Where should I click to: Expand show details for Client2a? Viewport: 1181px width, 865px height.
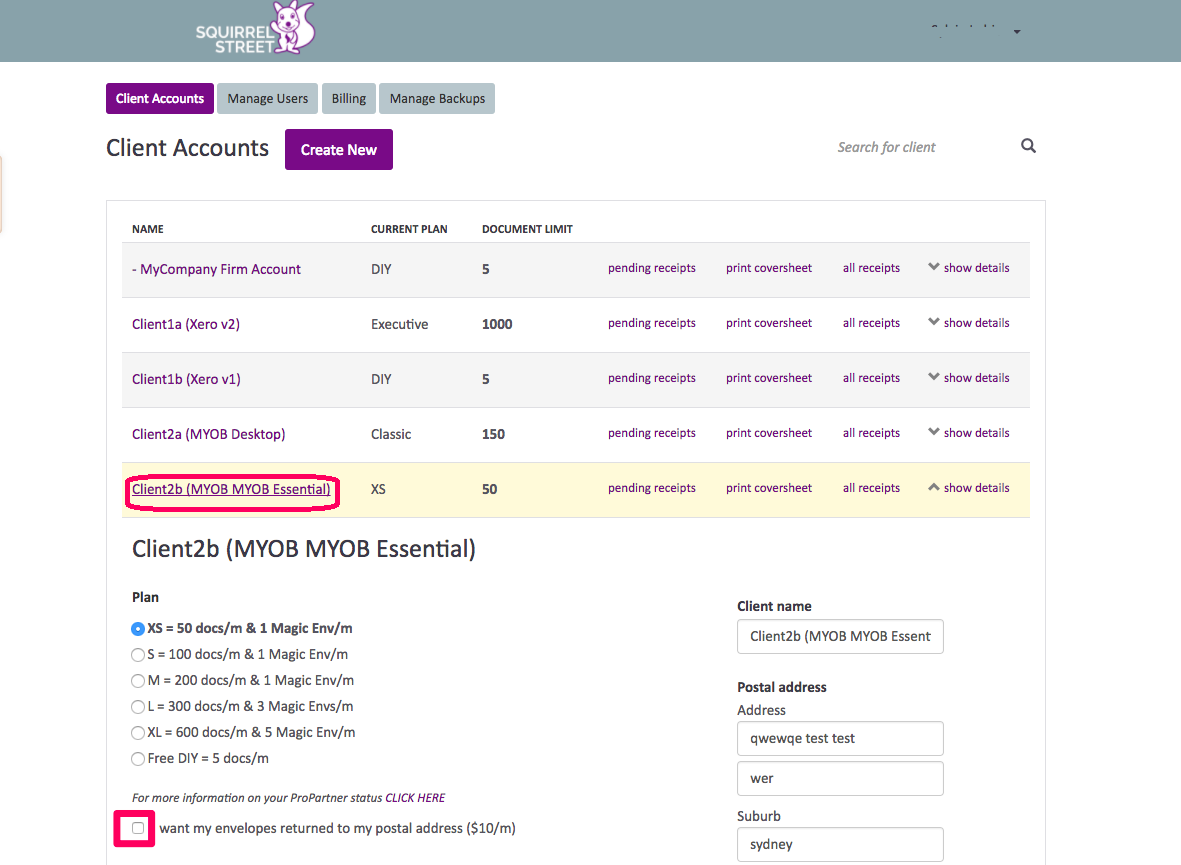(969, 432)
